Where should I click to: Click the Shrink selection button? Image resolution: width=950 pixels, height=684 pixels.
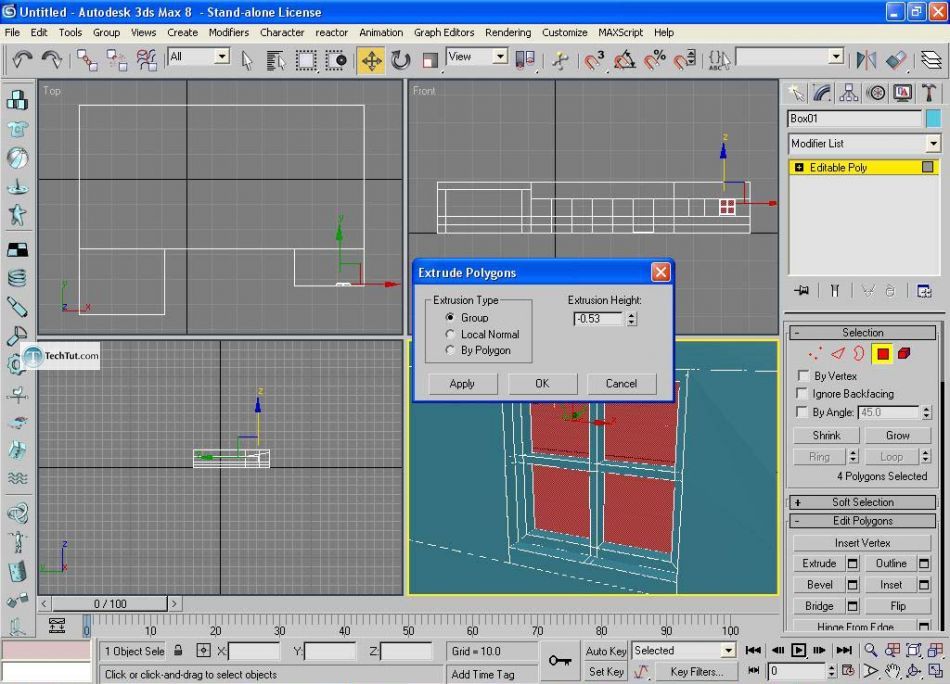(826, 435)
